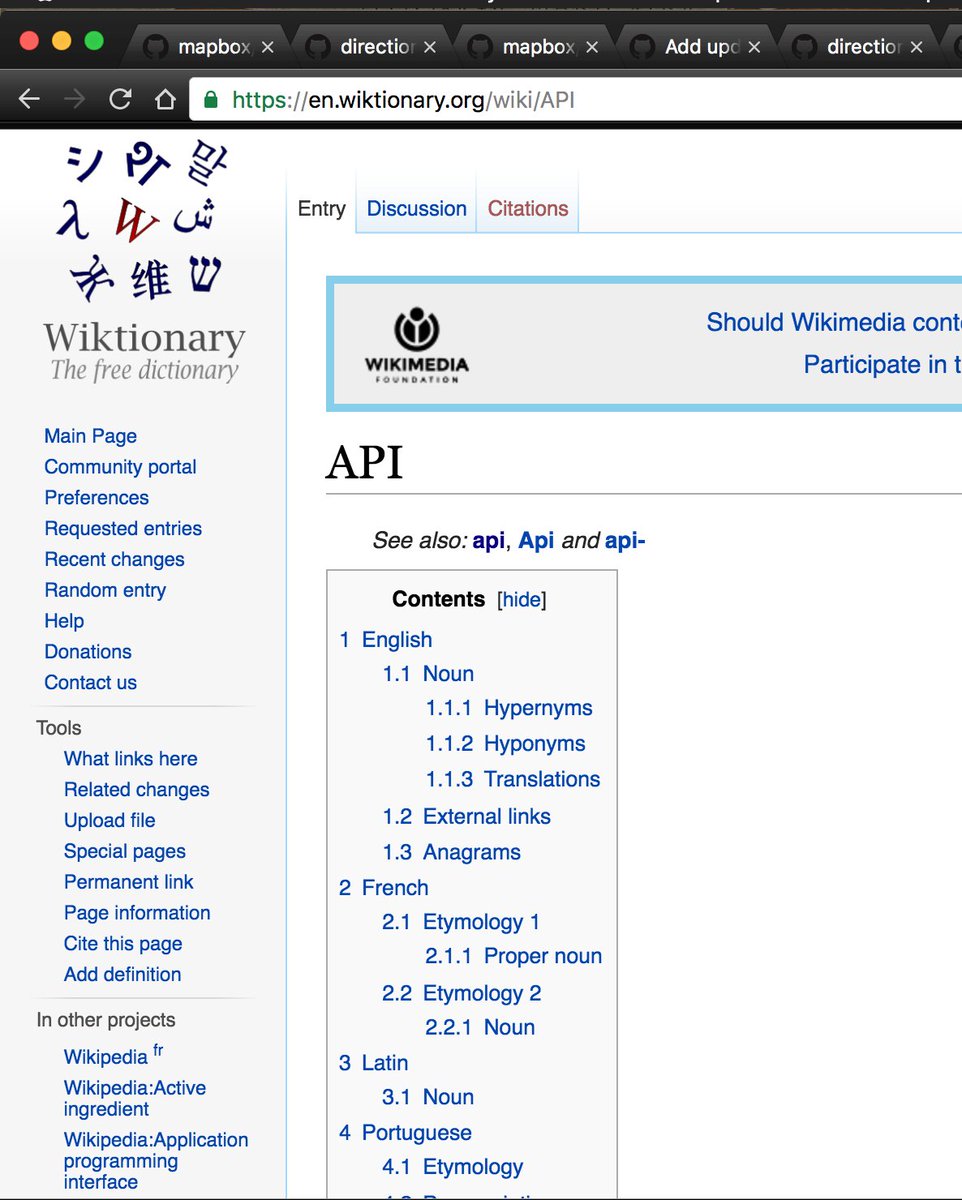Hide the Contents table
Screen dimensions: 962x1200
(x=521, y=600)
